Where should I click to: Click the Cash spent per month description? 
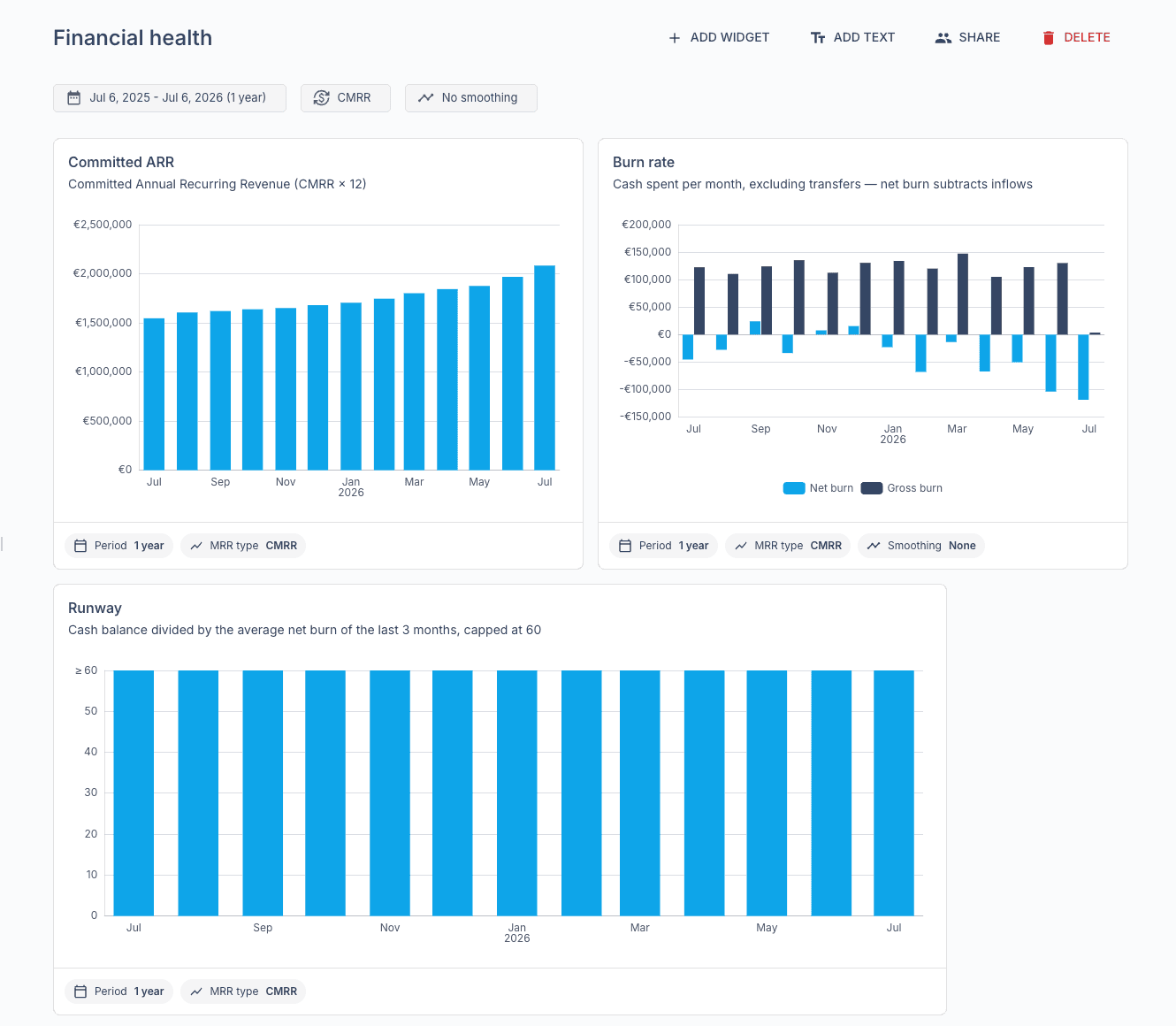tap(822, 184)
